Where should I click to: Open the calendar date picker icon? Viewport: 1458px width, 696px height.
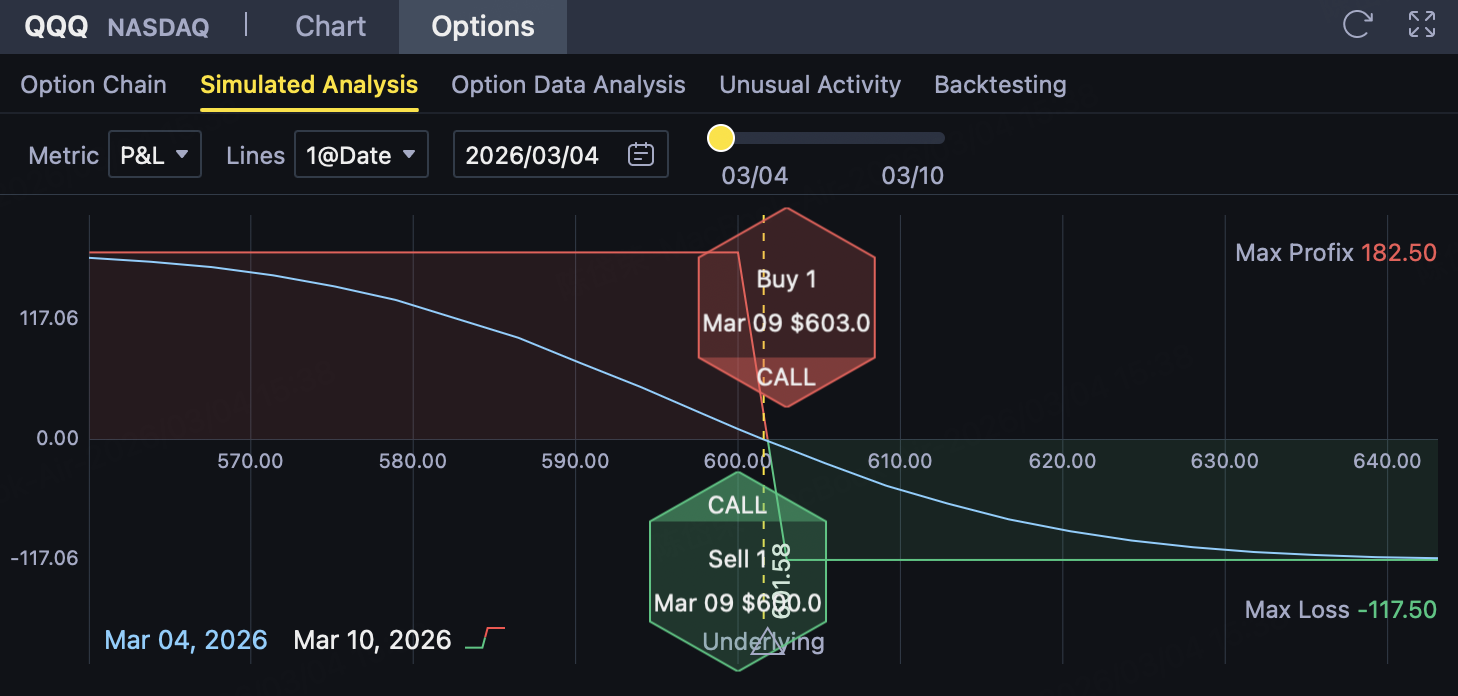coord(640,155)
